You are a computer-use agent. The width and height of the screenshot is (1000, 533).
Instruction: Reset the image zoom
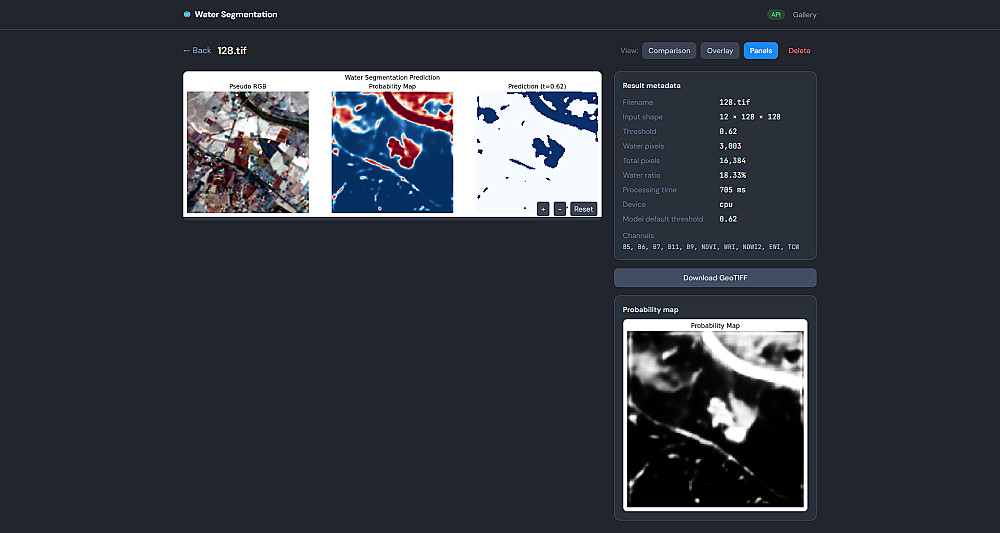[584, 209]
